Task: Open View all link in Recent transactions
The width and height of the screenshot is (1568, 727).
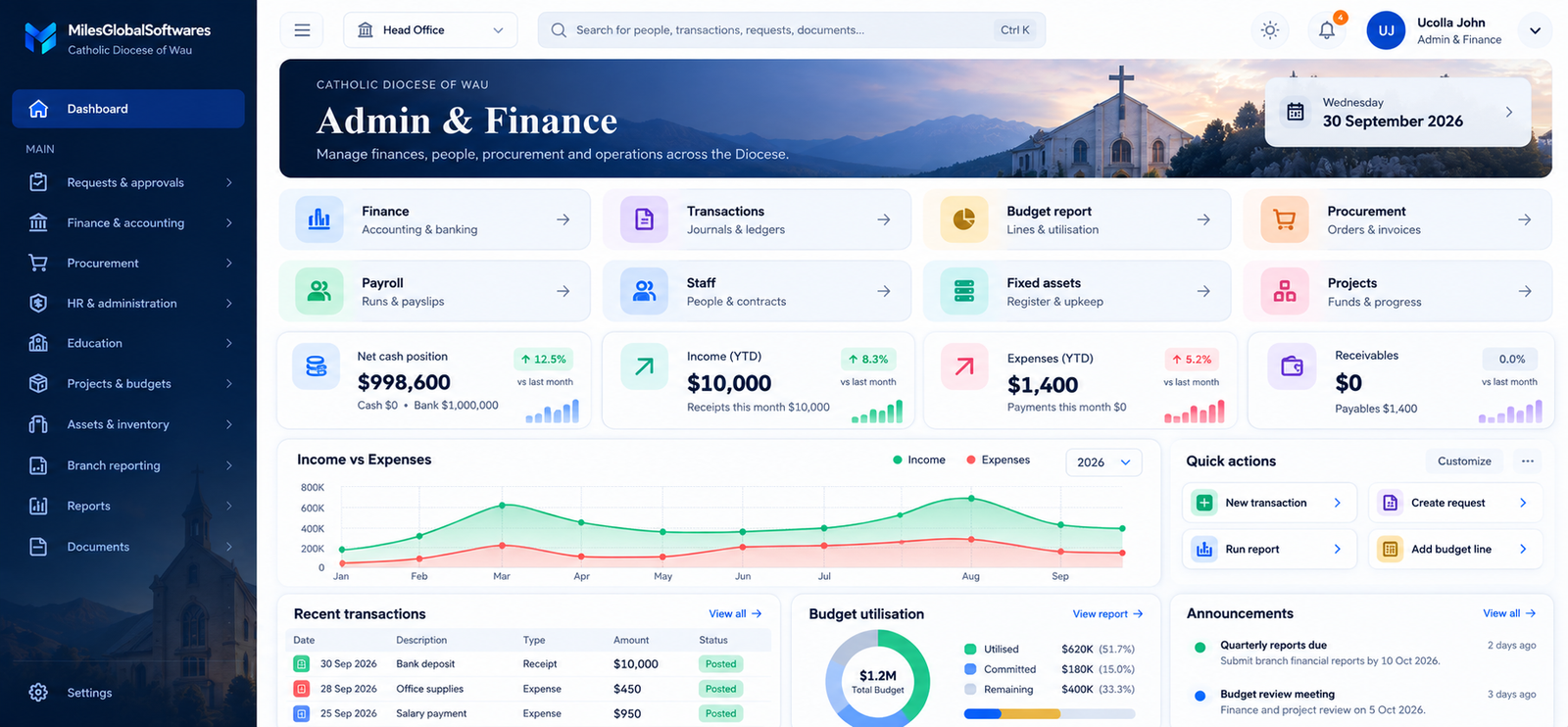Action: (735, 613)
